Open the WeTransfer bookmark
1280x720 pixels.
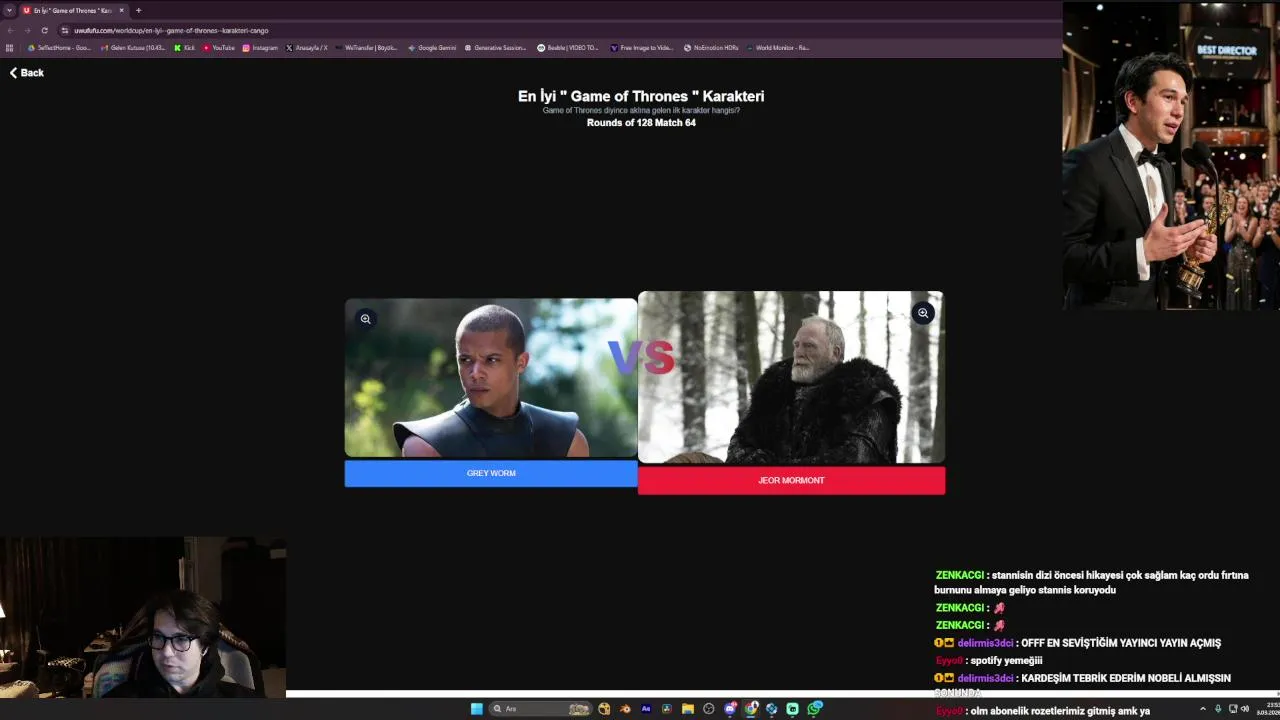(x=366, y=48)
